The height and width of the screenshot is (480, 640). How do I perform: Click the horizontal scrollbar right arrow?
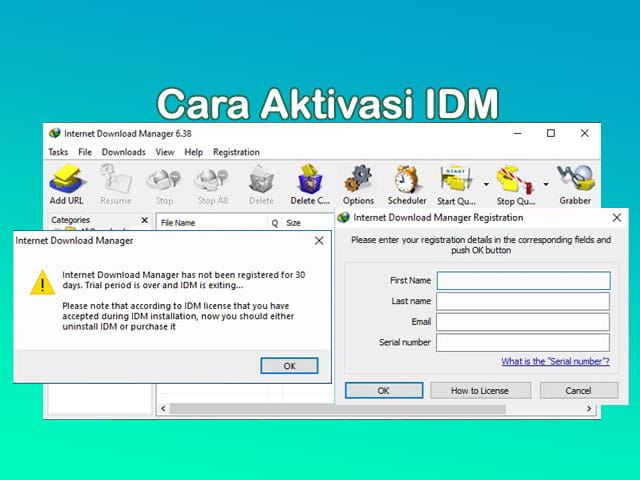[589, 409]
